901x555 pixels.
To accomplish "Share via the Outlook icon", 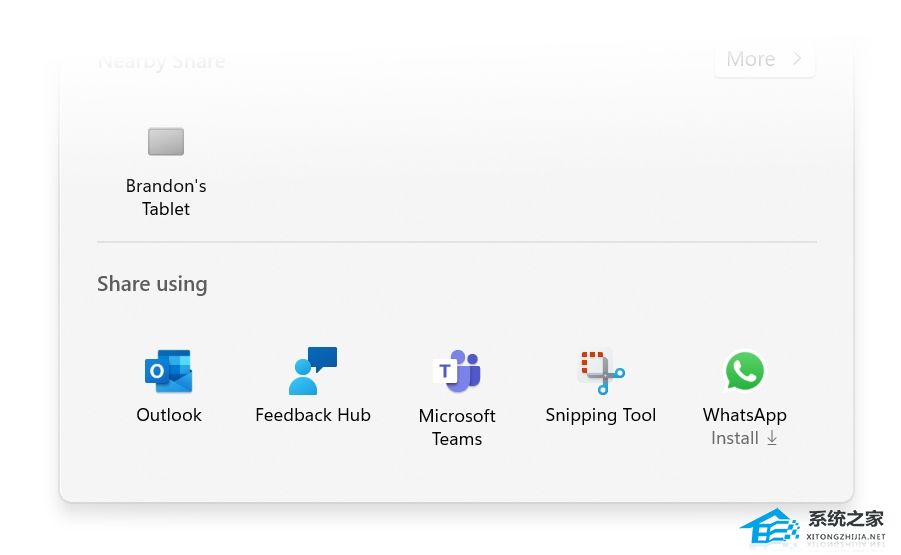I will pyautogui.click(x=168, y=371).
